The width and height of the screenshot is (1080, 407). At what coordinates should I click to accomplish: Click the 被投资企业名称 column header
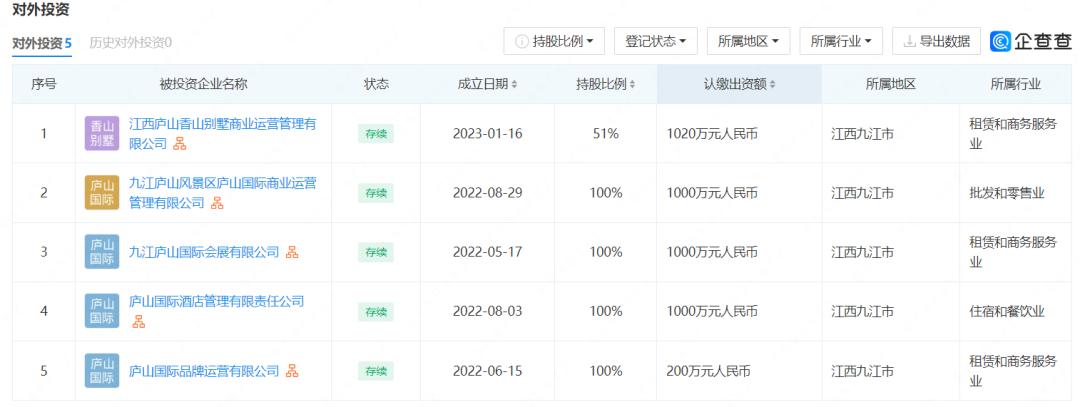[203, 85]
